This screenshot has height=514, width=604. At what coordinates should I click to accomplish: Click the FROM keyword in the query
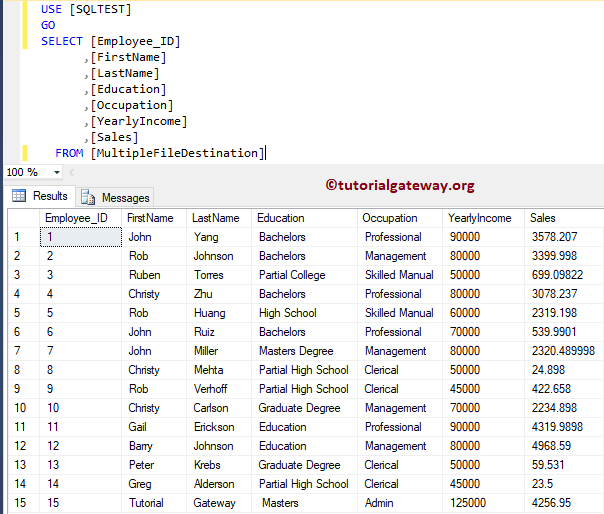pyautogui.click(x=69, y=153)
